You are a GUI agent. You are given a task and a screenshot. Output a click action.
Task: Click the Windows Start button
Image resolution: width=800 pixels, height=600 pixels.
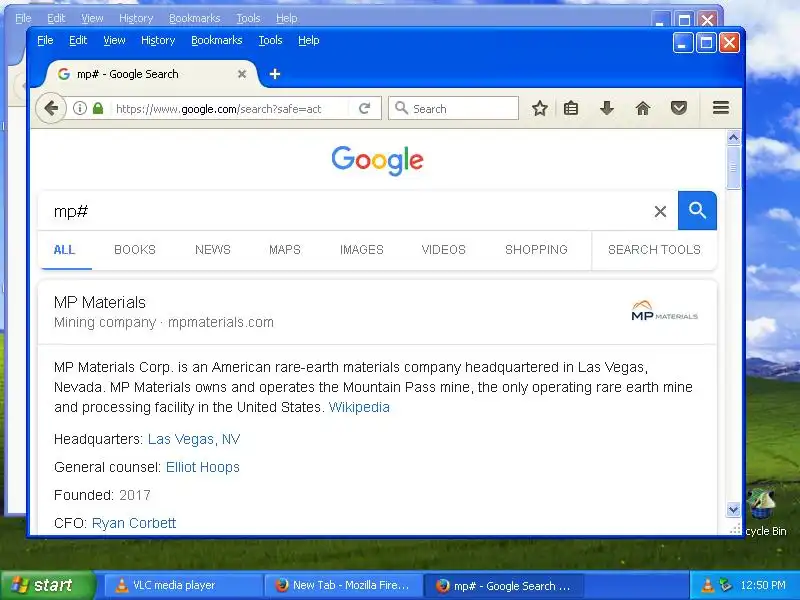click(47, 585)
